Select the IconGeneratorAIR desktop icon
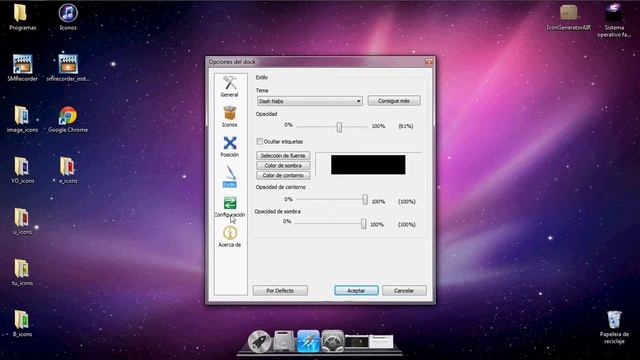The width and height of the screenshot is (640, 360). 568,17
